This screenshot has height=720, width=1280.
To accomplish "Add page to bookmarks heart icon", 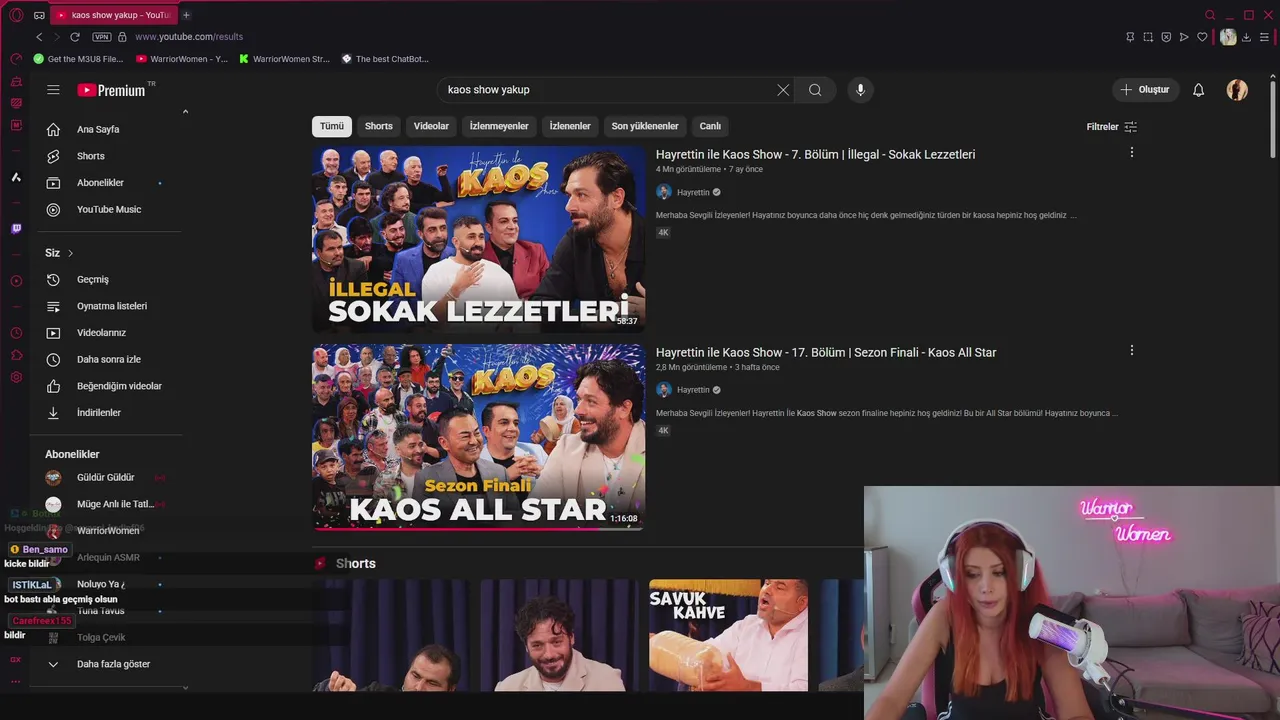I will click(x=1202, y=37).
